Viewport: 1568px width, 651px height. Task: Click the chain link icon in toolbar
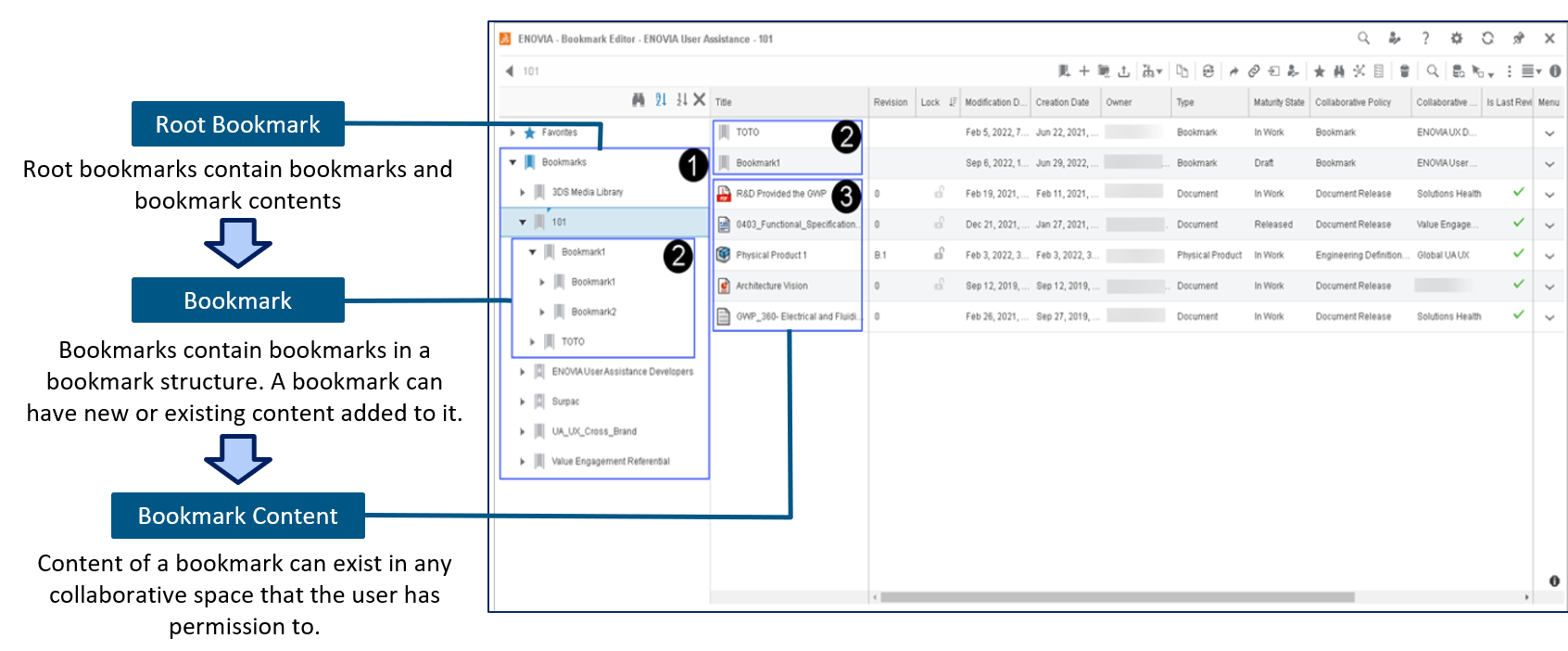[x=1253, y=71]
